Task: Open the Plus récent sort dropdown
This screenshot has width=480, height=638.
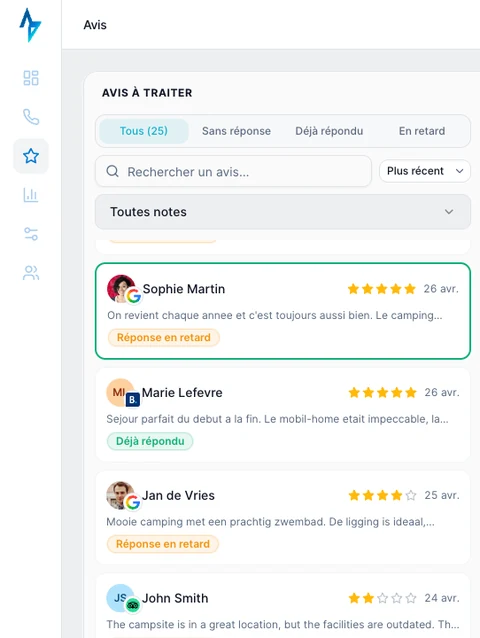Action: coord(425,171)
